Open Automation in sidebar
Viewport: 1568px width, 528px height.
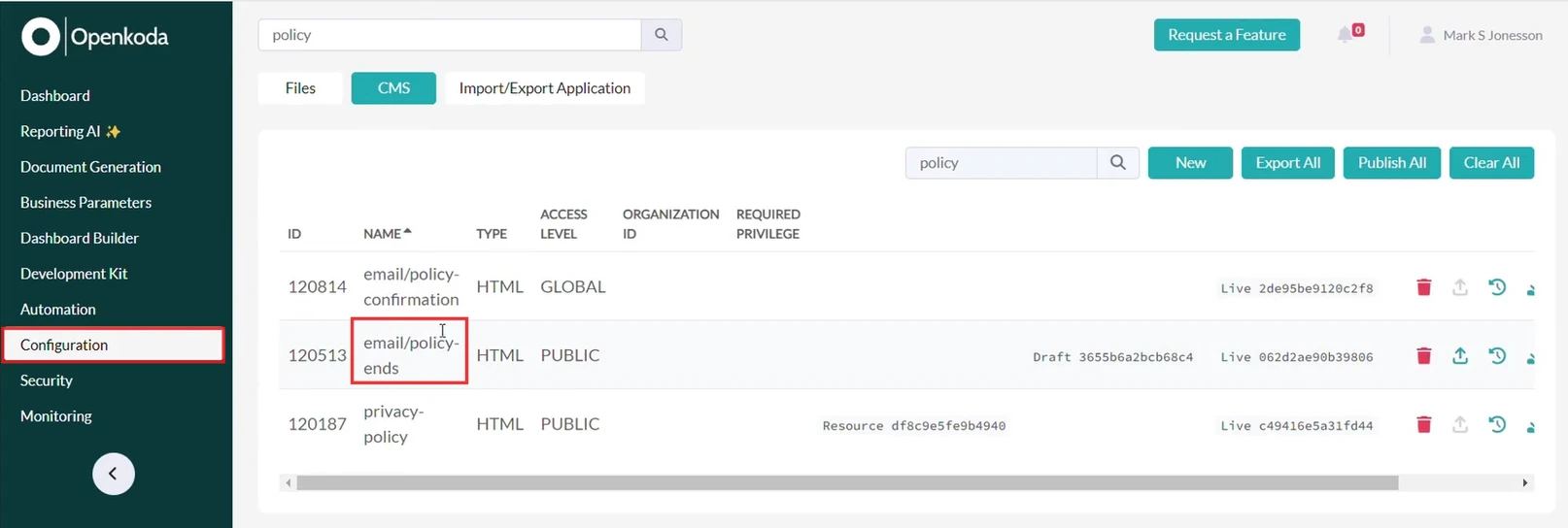58,310
